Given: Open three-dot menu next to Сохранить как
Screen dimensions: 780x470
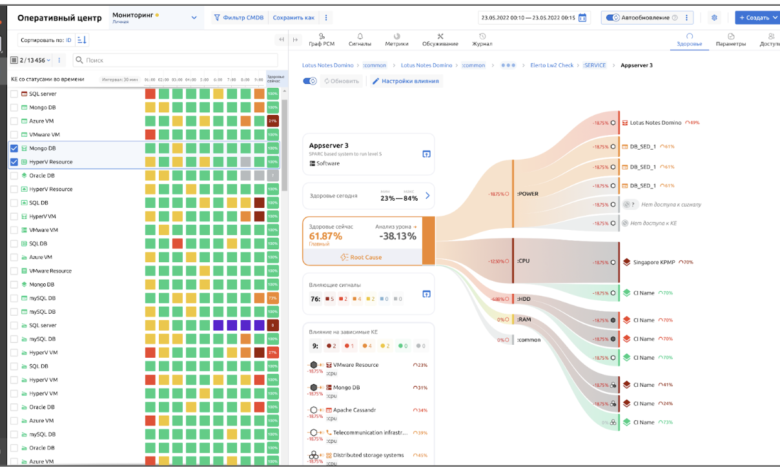Looking at the screenshot, I should [326, 17].
